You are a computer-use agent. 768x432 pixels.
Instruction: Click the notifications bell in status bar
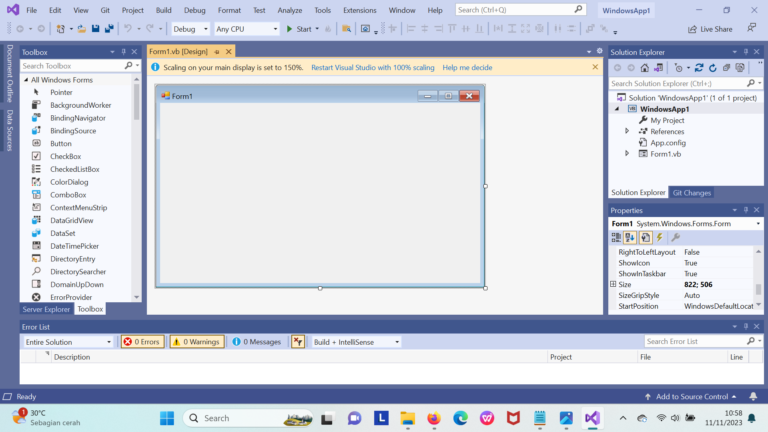[x=753, y=396]
